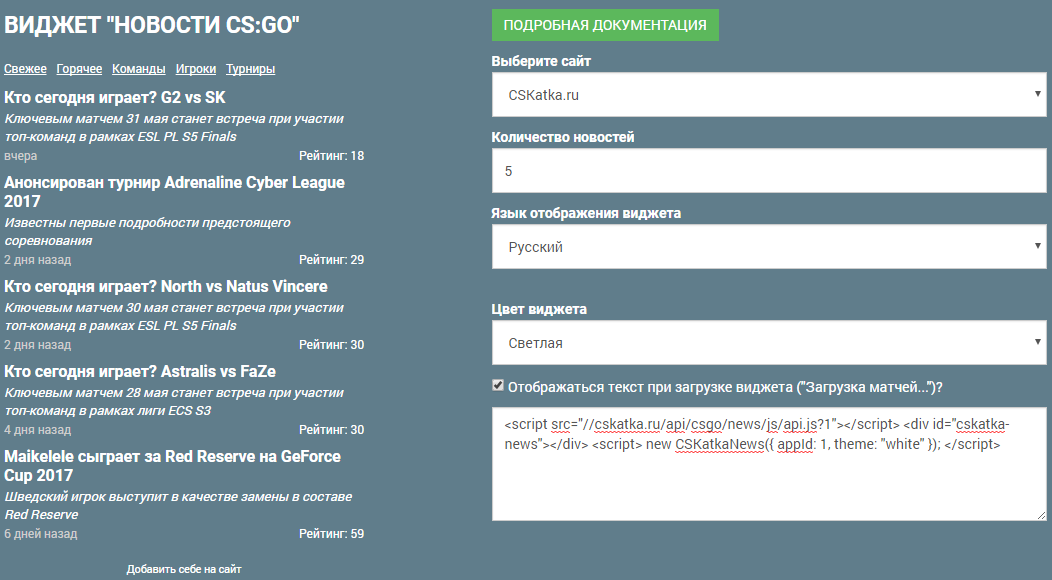The width and height of the screenshot is (1052, 580).
Task: Click the 'ВИДЖЕТ "НОВОСТИ CS:GO"' heading
Action: pos(152,25)
